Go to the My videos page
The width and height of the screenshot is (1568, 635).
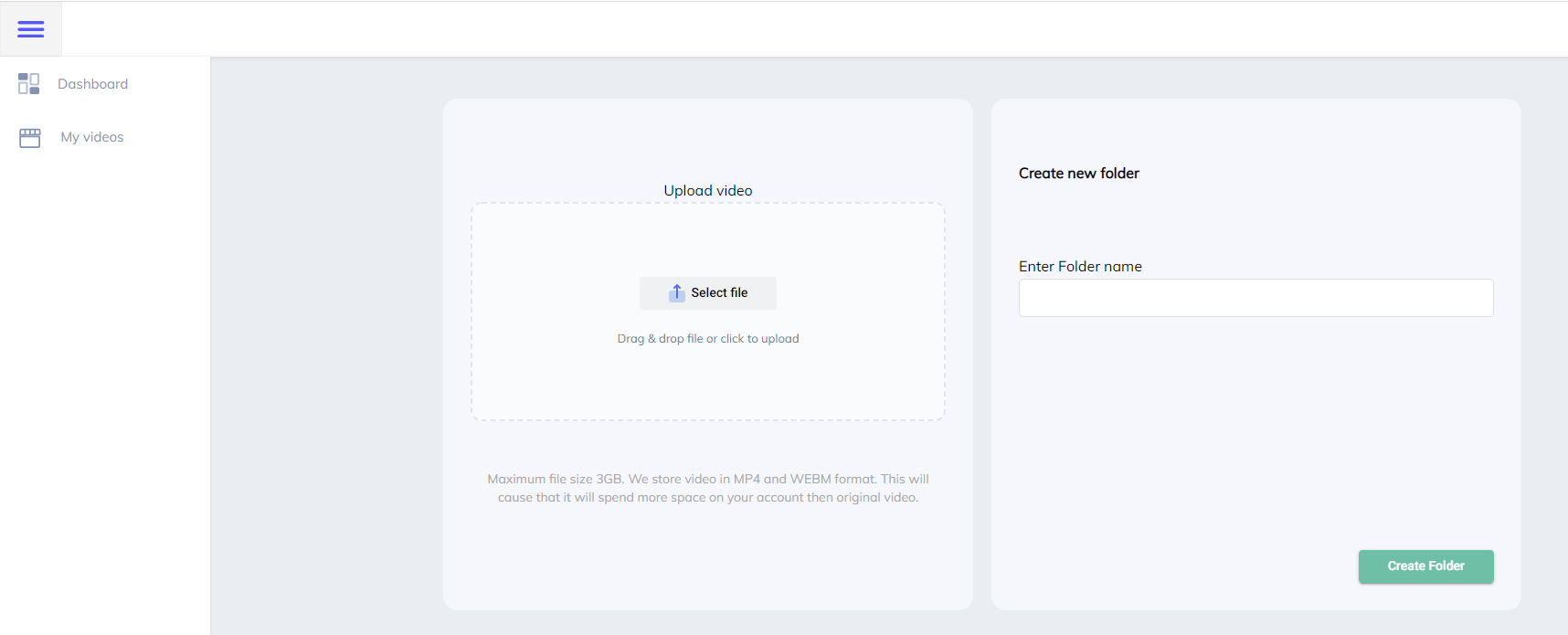[91, 137]
